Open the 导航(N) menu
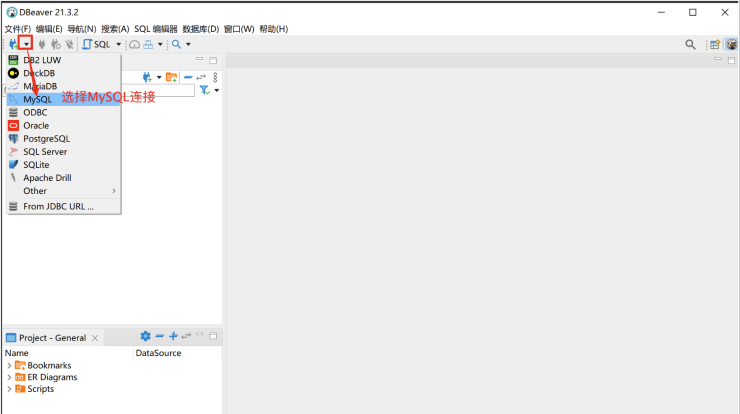 point(82,29)
